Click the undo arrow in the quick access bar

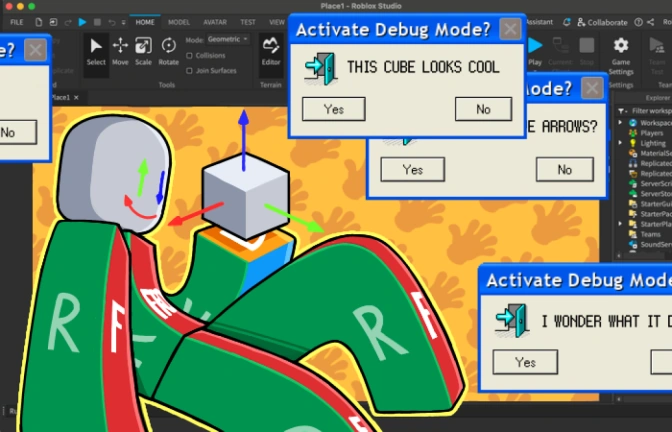(x=111, y=22)
